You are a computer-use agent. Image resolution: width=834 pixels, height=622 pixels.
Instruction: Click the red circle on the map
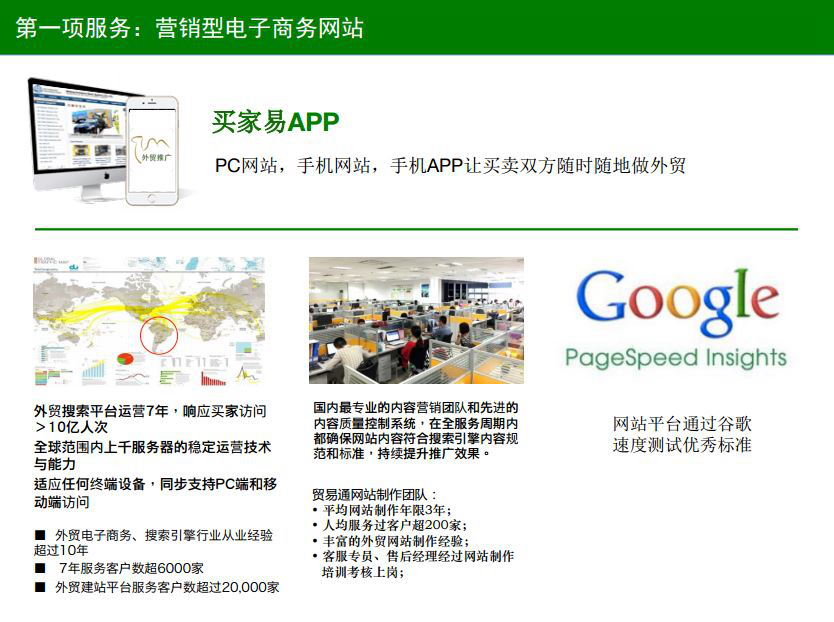click(x=159, y=335)
